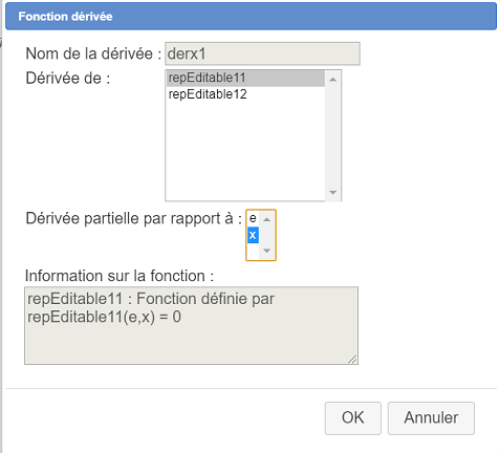Select repEditable12 in the list
The image size is (500, 453).
coord(246,95)
